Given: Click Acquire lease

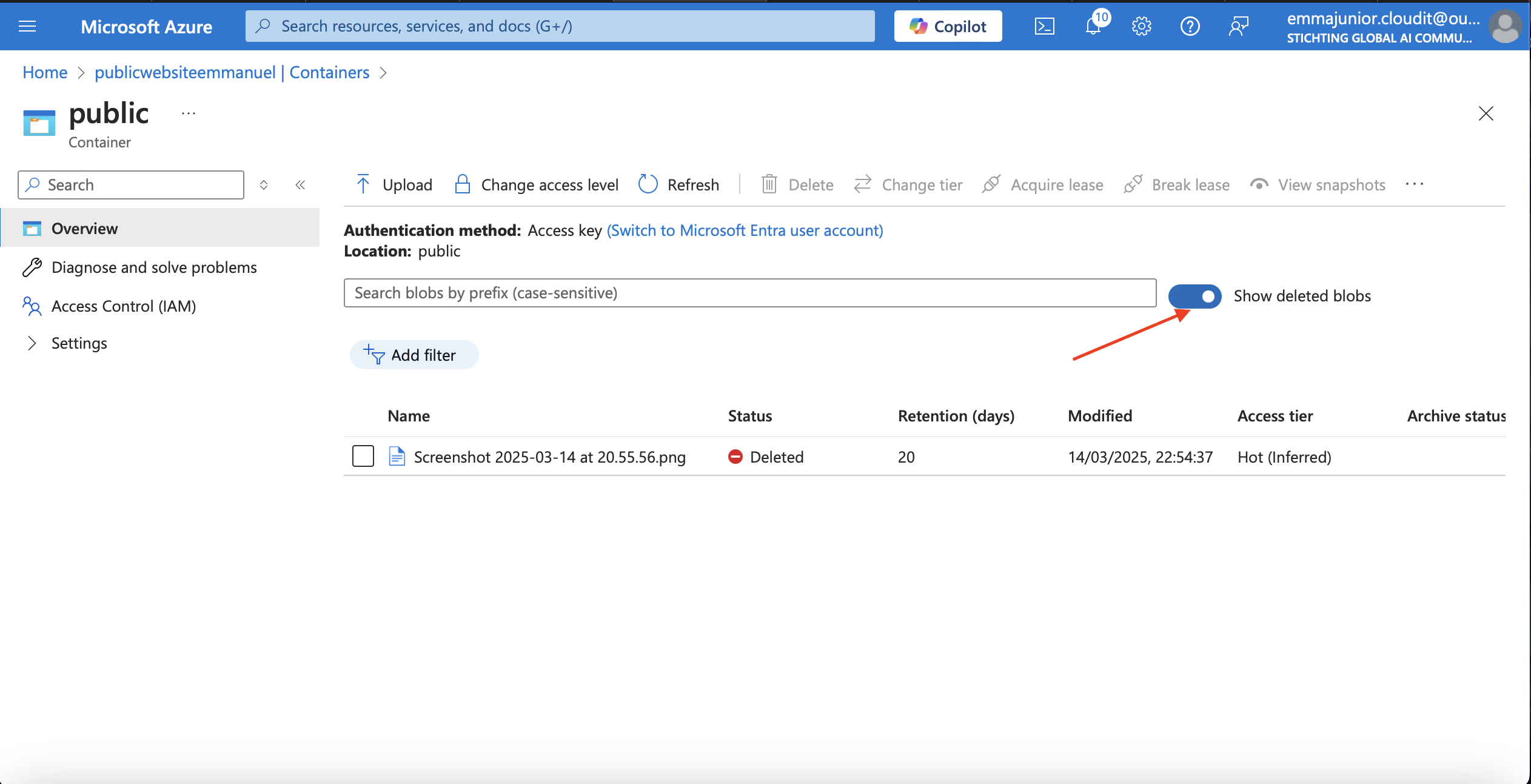Looking at the screenshot, I should 1043,184.
